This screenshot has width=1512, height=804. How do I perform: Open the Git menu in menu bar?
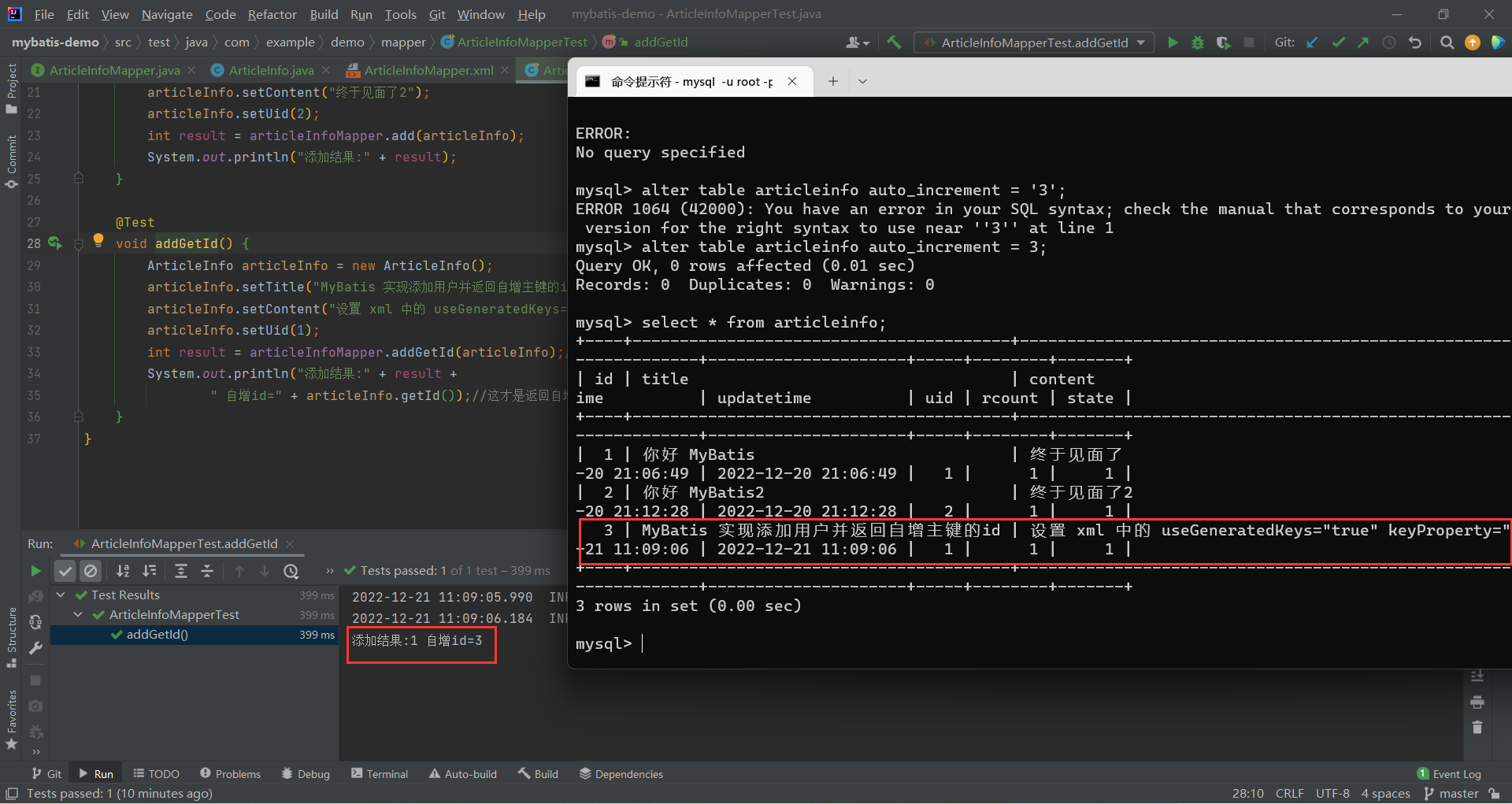[x=437, y=14]
